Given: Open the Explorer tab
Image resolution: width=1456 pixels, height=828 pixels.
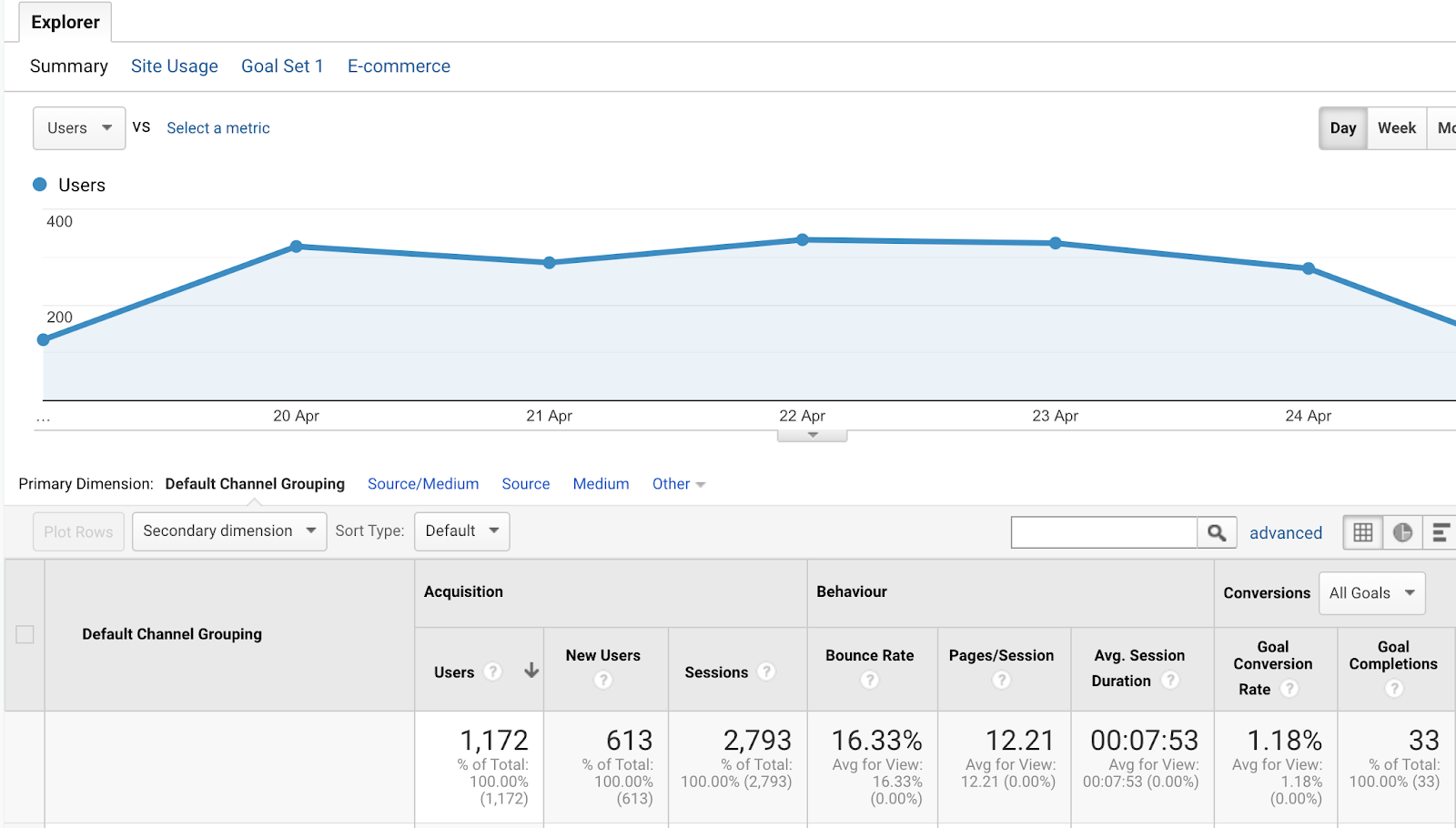Looking at the screenshot, I should tap(66, 22).
